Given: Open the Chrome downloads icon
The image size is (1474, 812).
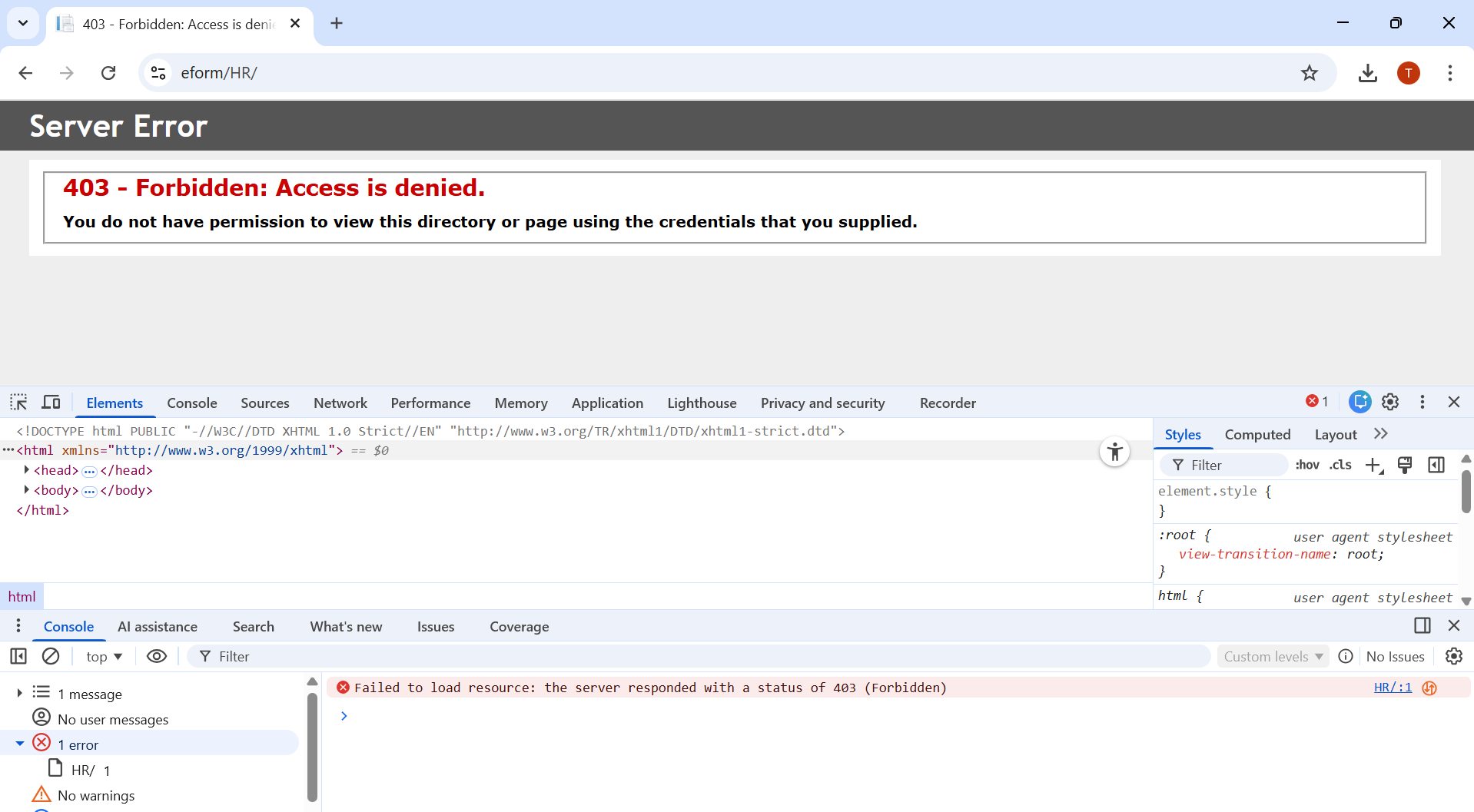Looking at the screenshot, I should tap(1367, 73).
